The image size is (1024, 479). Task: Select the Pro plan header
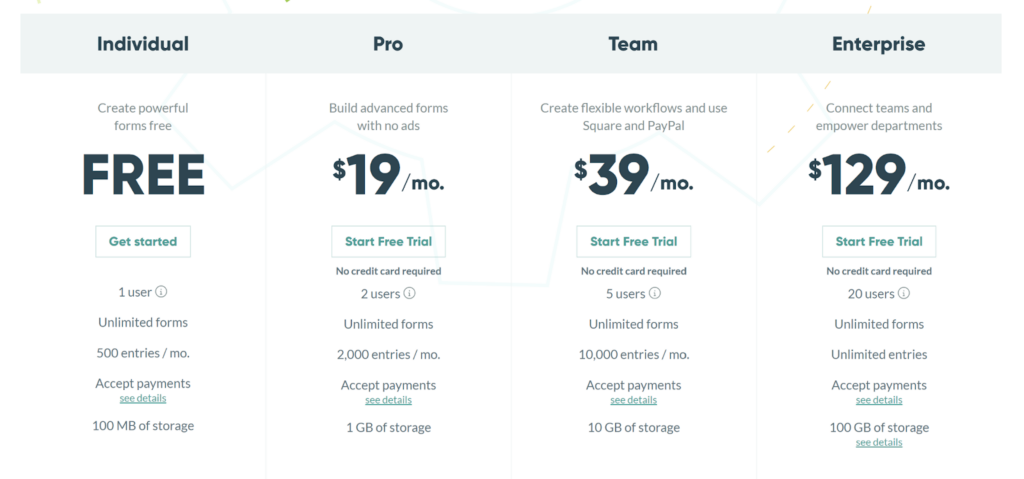click(388, 44)
